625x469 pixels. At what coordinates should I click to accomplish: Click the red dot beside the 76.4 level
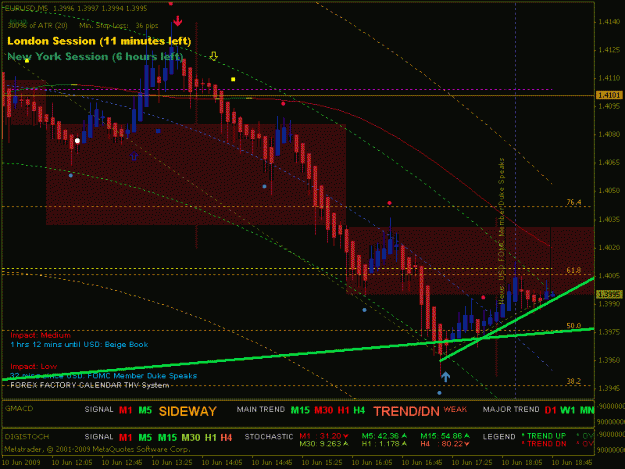coord(389,203)
